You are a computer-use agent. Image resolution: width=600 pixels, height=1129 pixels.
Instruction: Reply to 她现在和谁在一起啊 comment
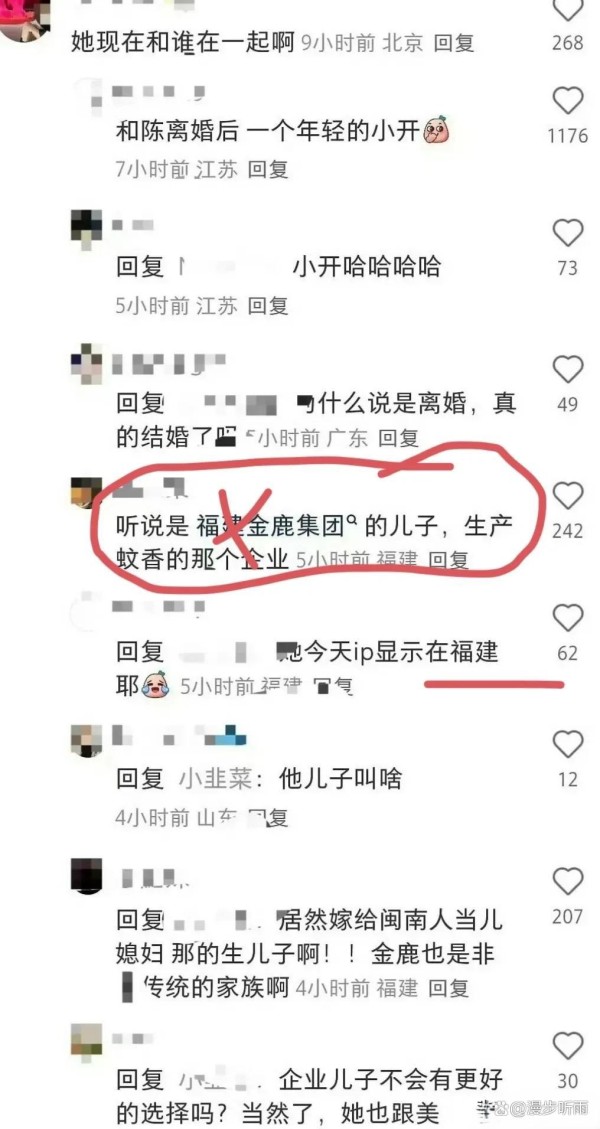pos(455,43)
